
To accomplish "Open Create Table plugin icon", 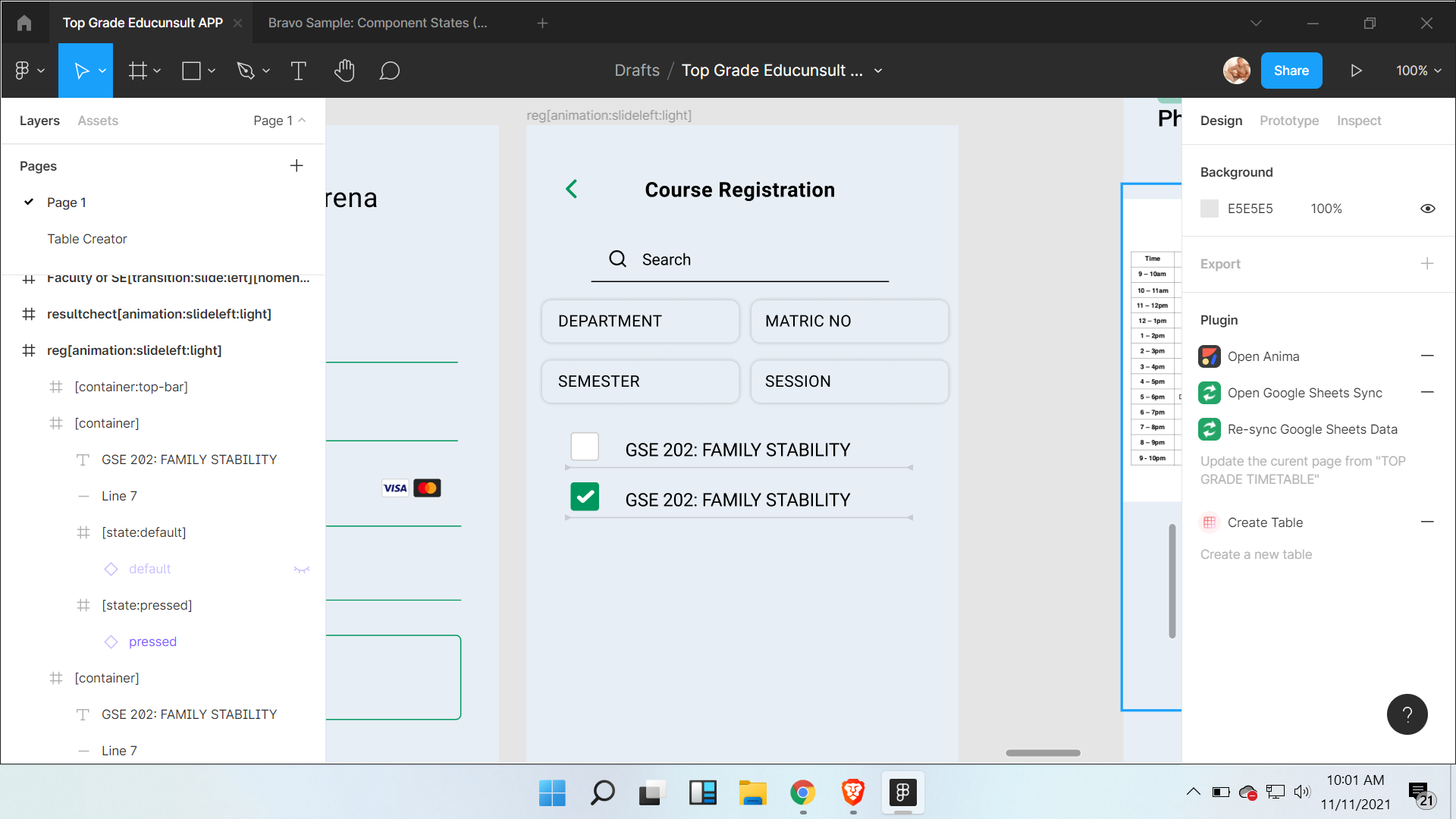I will tap(1210, 522).
